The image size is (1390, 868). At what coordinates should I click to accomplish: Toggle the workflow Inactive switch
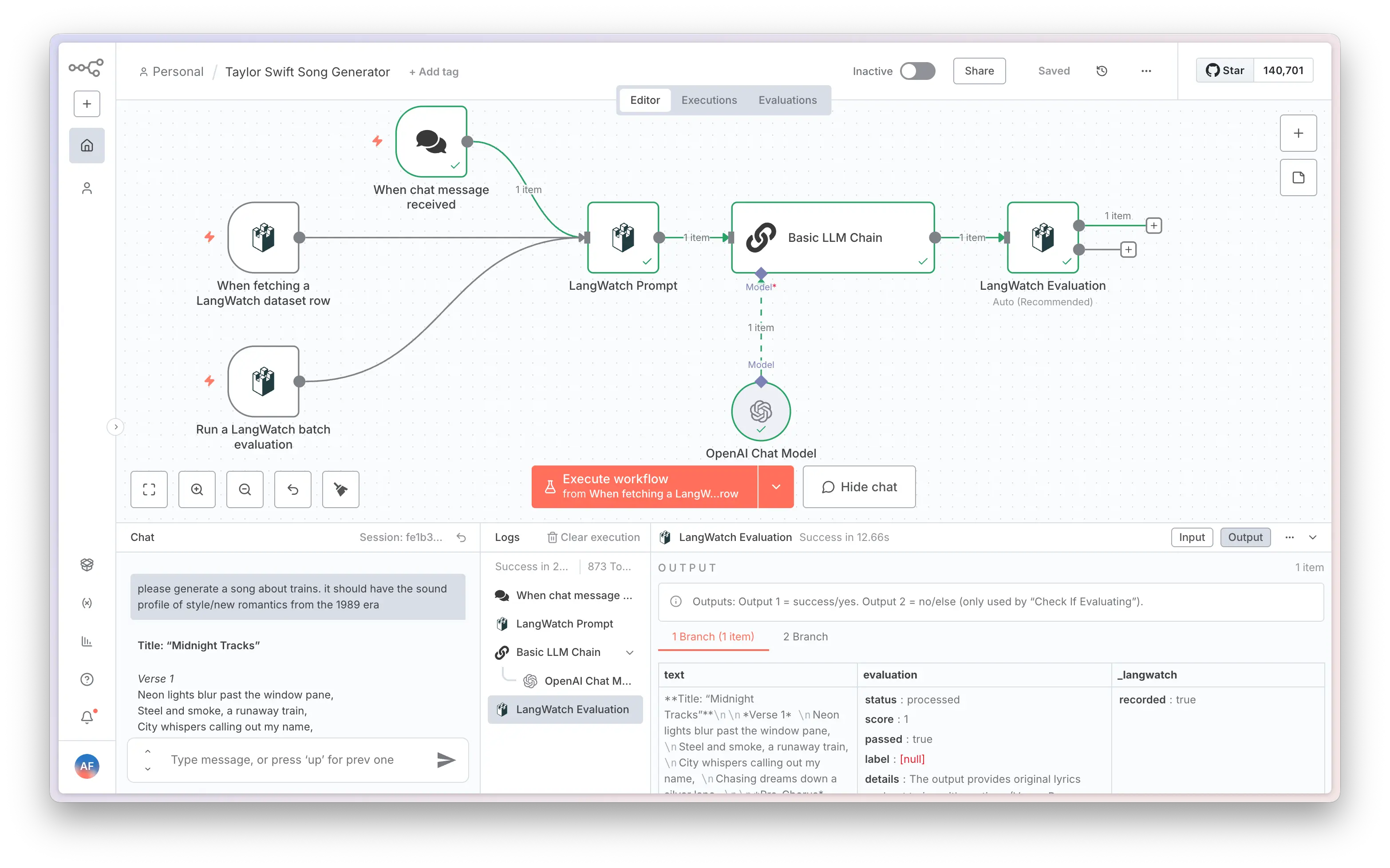[x=917, y=71]
